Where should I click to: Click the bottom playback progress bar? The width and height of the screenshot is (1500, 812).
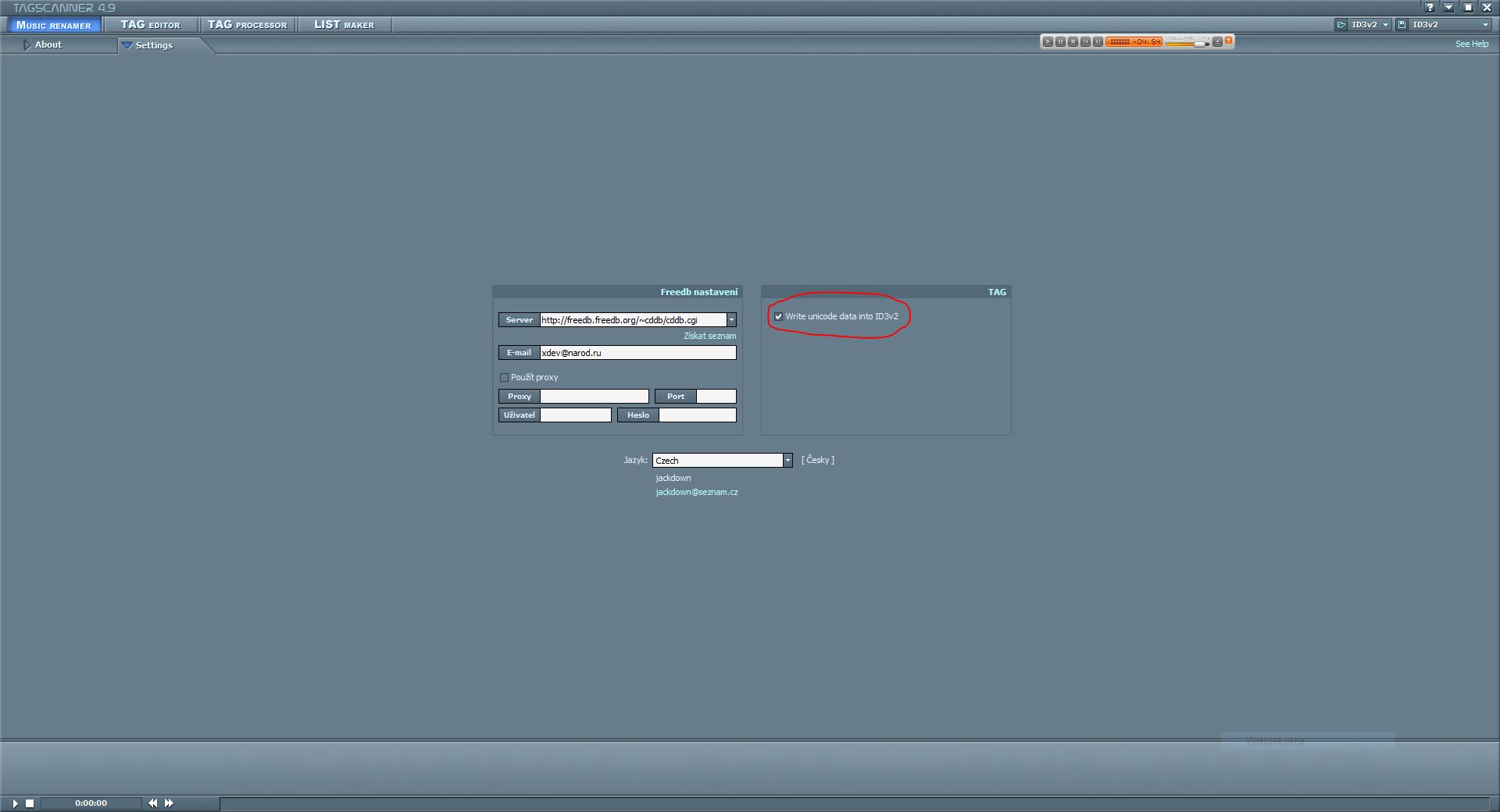tap(855, 803)
